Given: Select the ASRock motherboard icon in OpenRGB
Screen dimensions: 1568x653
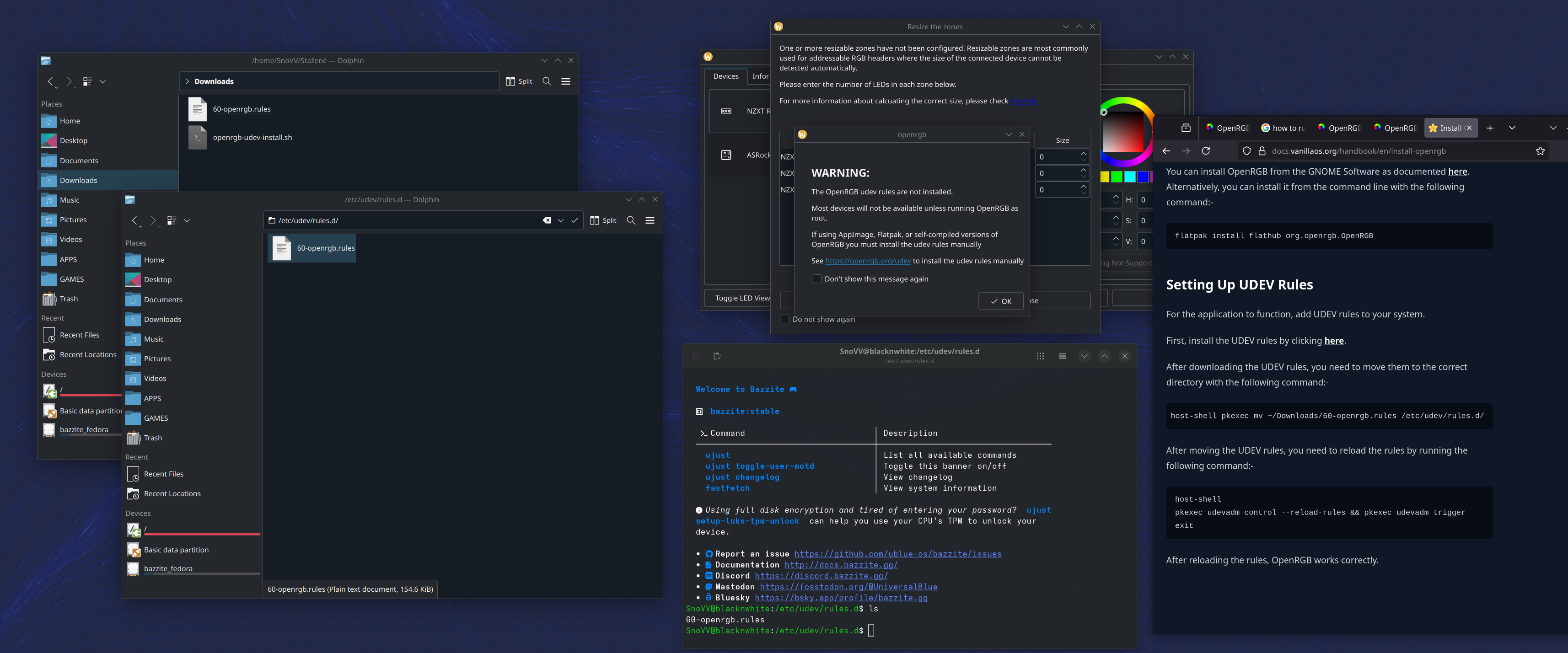Looking at the screenshot, I should pos(725,155).
